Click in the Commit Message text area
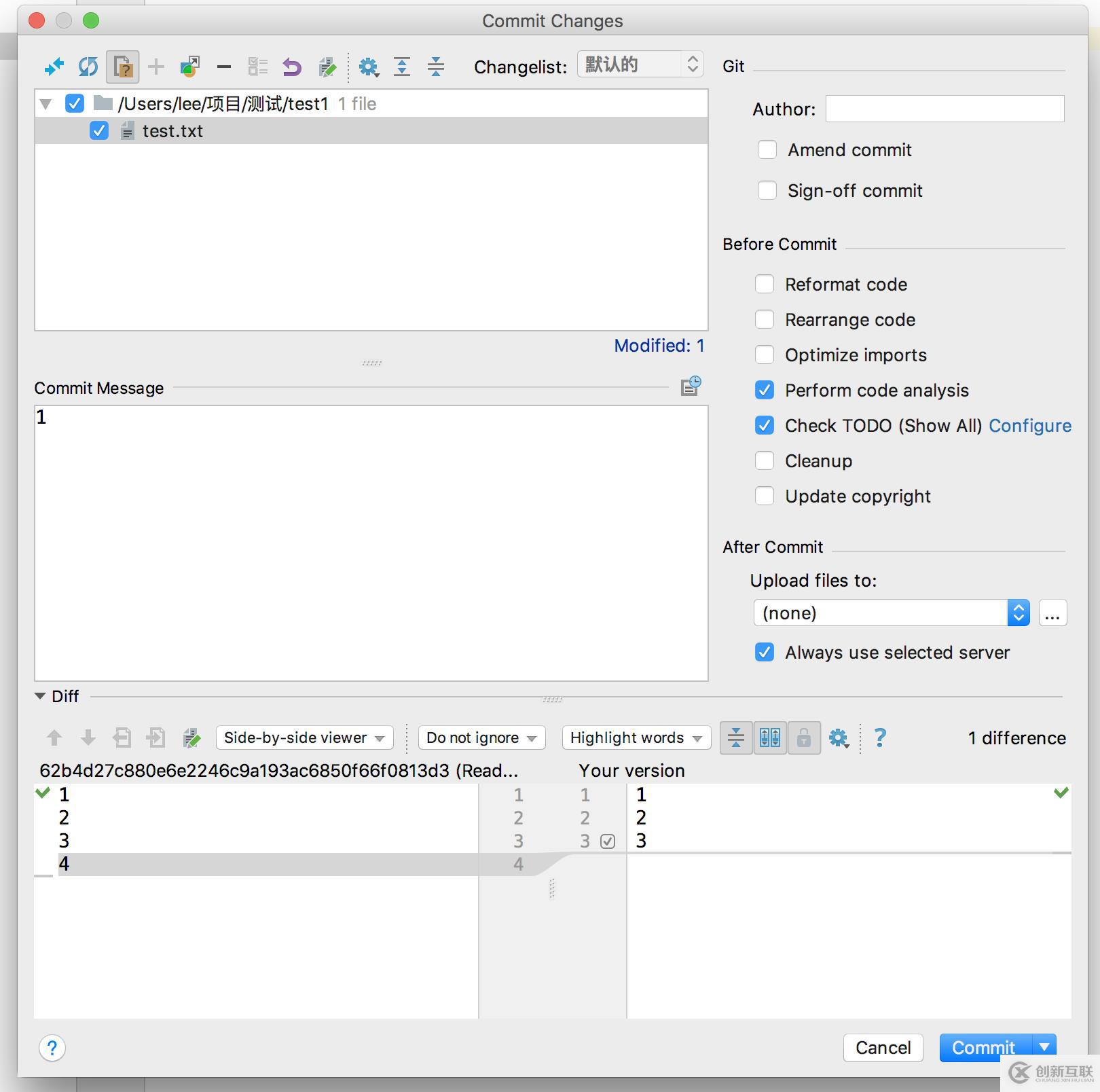Screen dimensions: 1100x1092 [371, 543]
